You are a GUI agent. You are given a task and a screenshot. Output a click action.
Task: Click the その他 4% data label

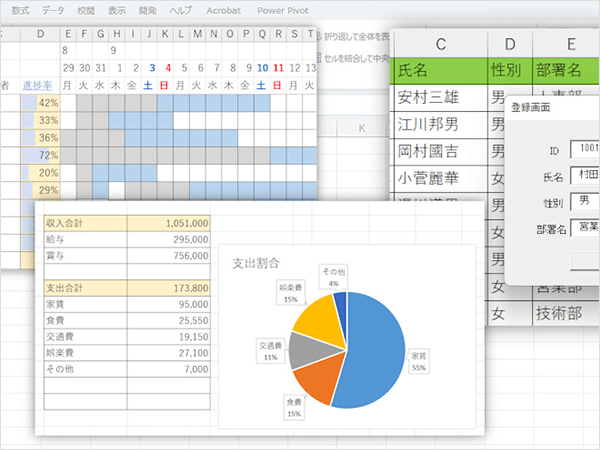coord(334,277)
